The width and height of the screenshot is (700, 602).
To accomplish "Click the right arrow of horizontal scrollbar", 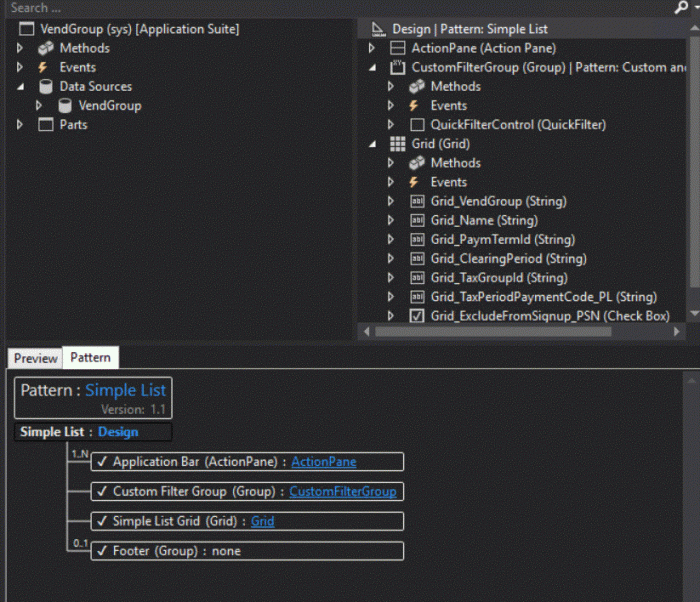I will tap(676, 332).
